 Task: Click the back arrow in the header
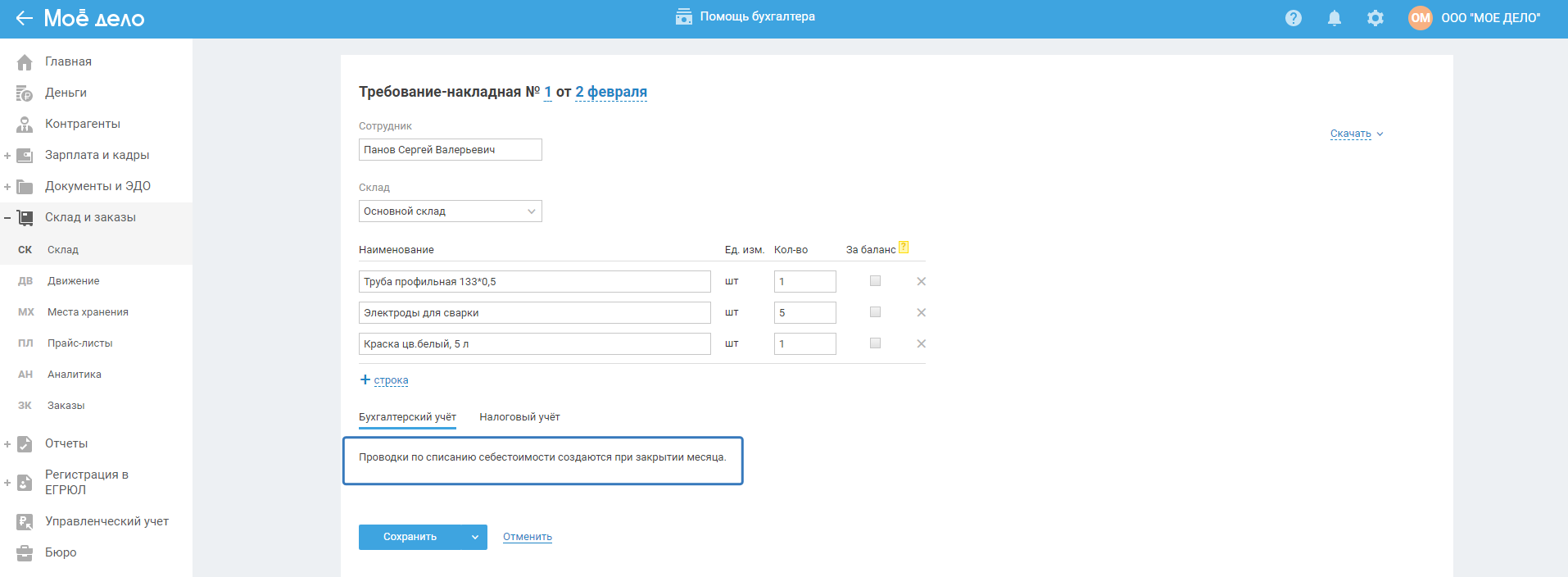(24, 18)
